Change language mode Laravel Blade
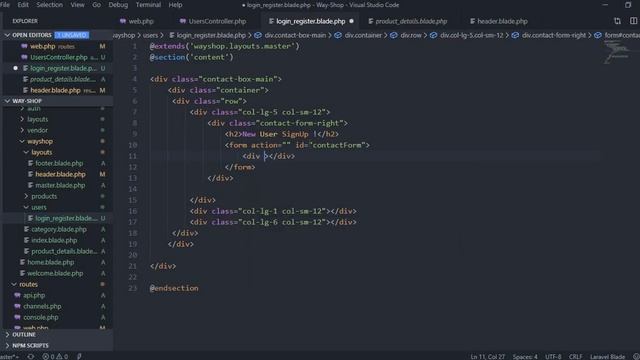 (x=607, y=356)
